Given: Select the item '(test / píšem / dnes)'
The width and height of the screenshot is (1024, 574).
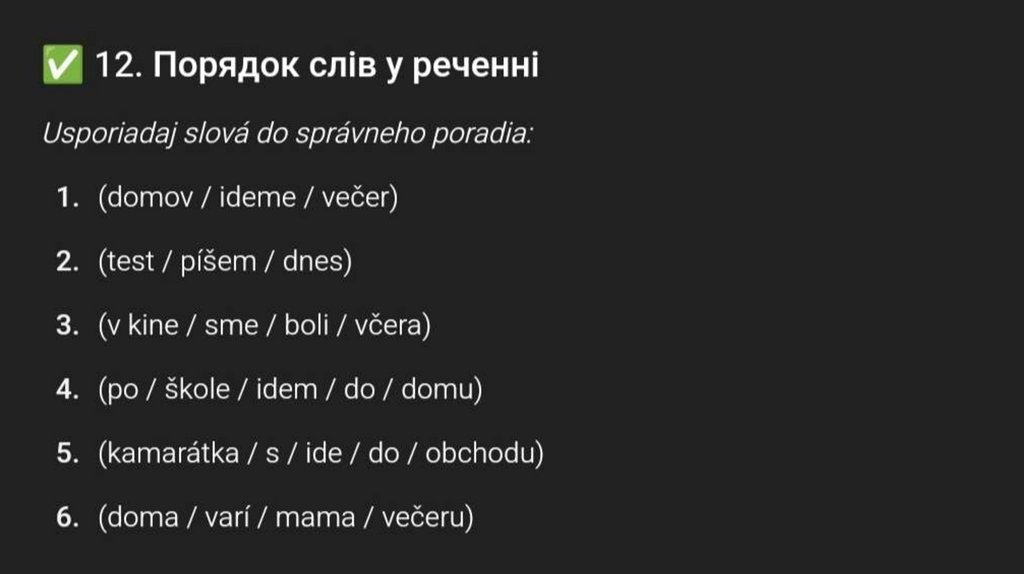Looking at the screenshot, I should tap(225, 262).
